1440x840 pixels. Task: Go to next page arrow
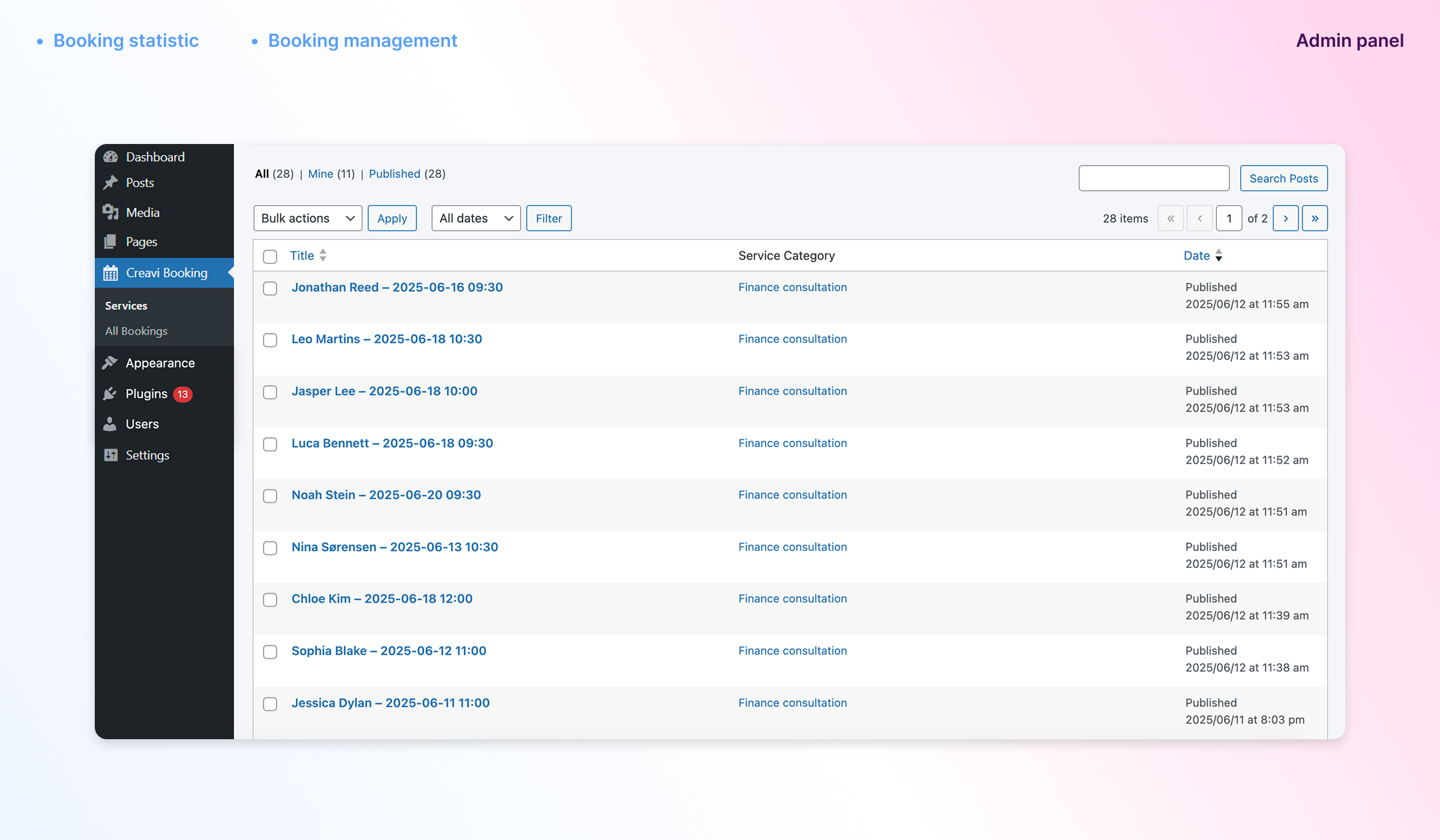pyautogui.click(x=1286, y=218)
